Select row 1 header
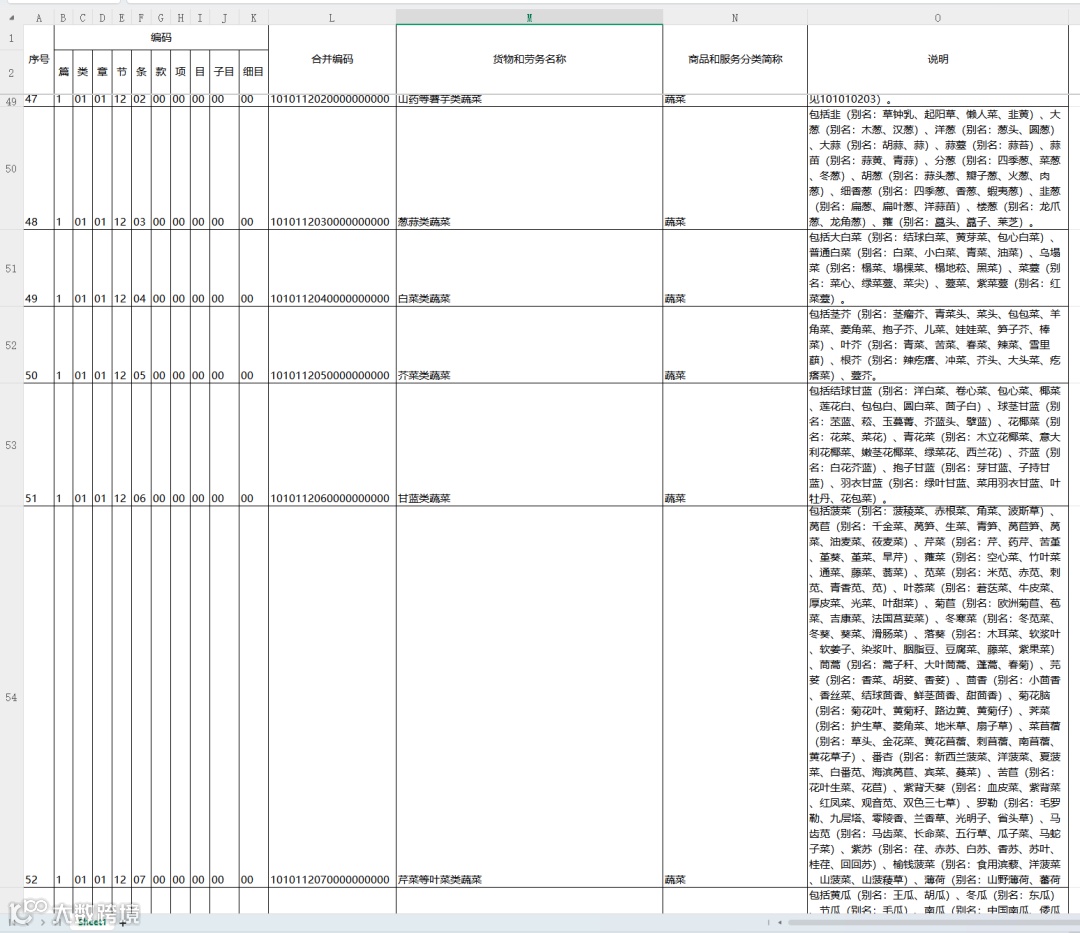Image resolution: width=1080 pixels, height=933 pixels. (x=11, y=38)
